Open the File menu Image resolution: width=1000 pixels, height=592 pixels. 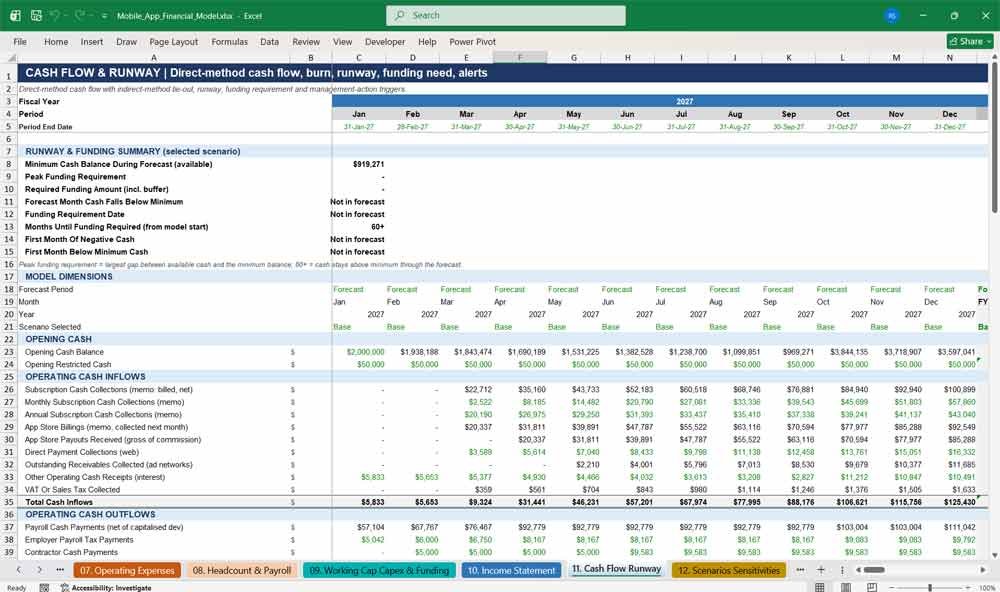click(20, 41)
